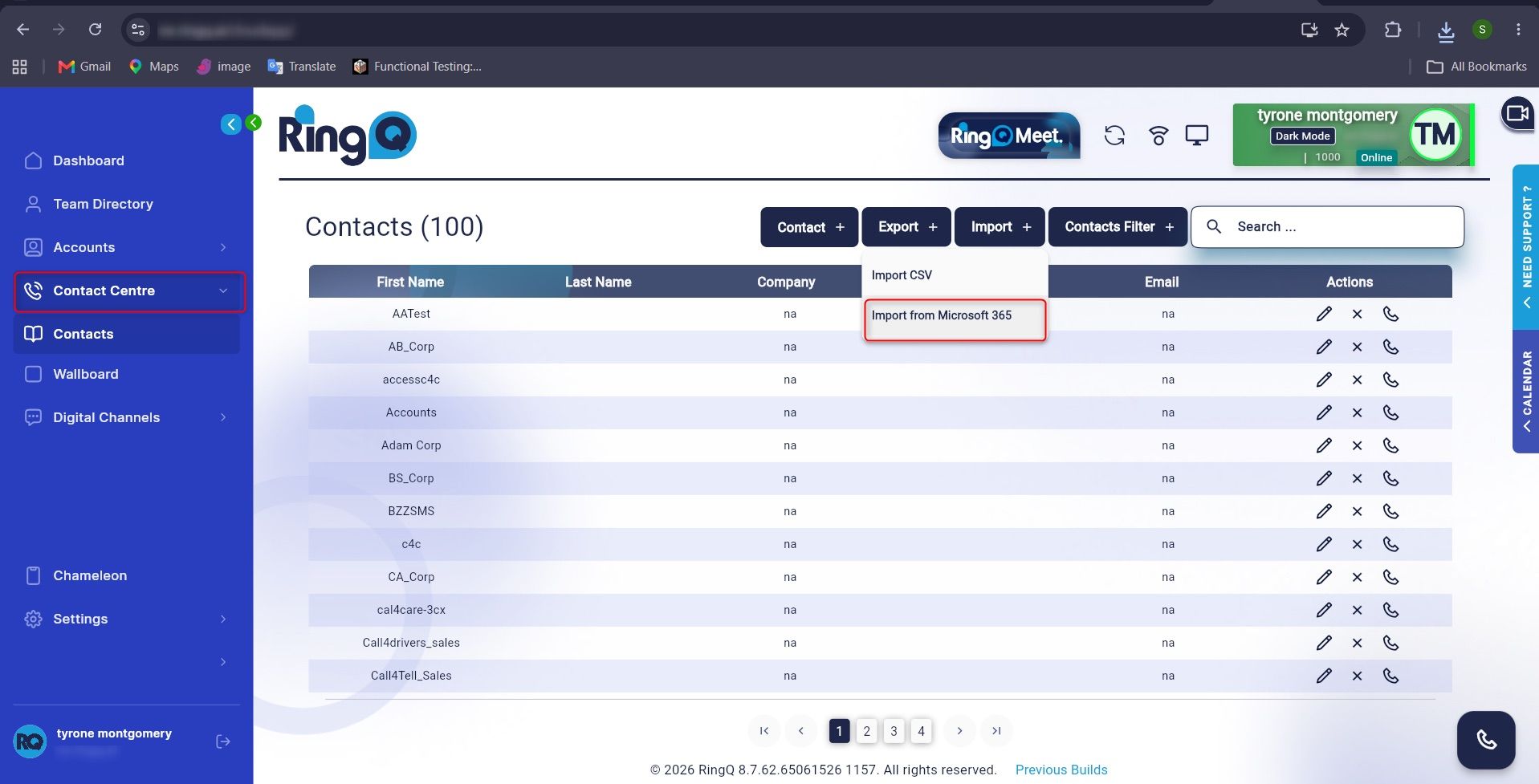The height and width of the screenshot is (784, 1539).
Task: Click the monitor screen icon
Action: click(x=1196, y=136)
